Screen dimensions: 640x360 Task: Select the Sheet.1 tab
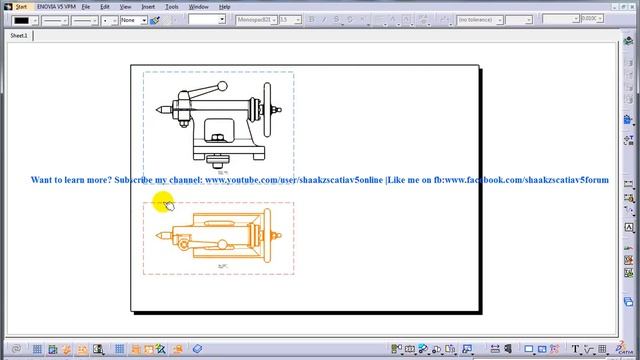click(x=19, y=36)
